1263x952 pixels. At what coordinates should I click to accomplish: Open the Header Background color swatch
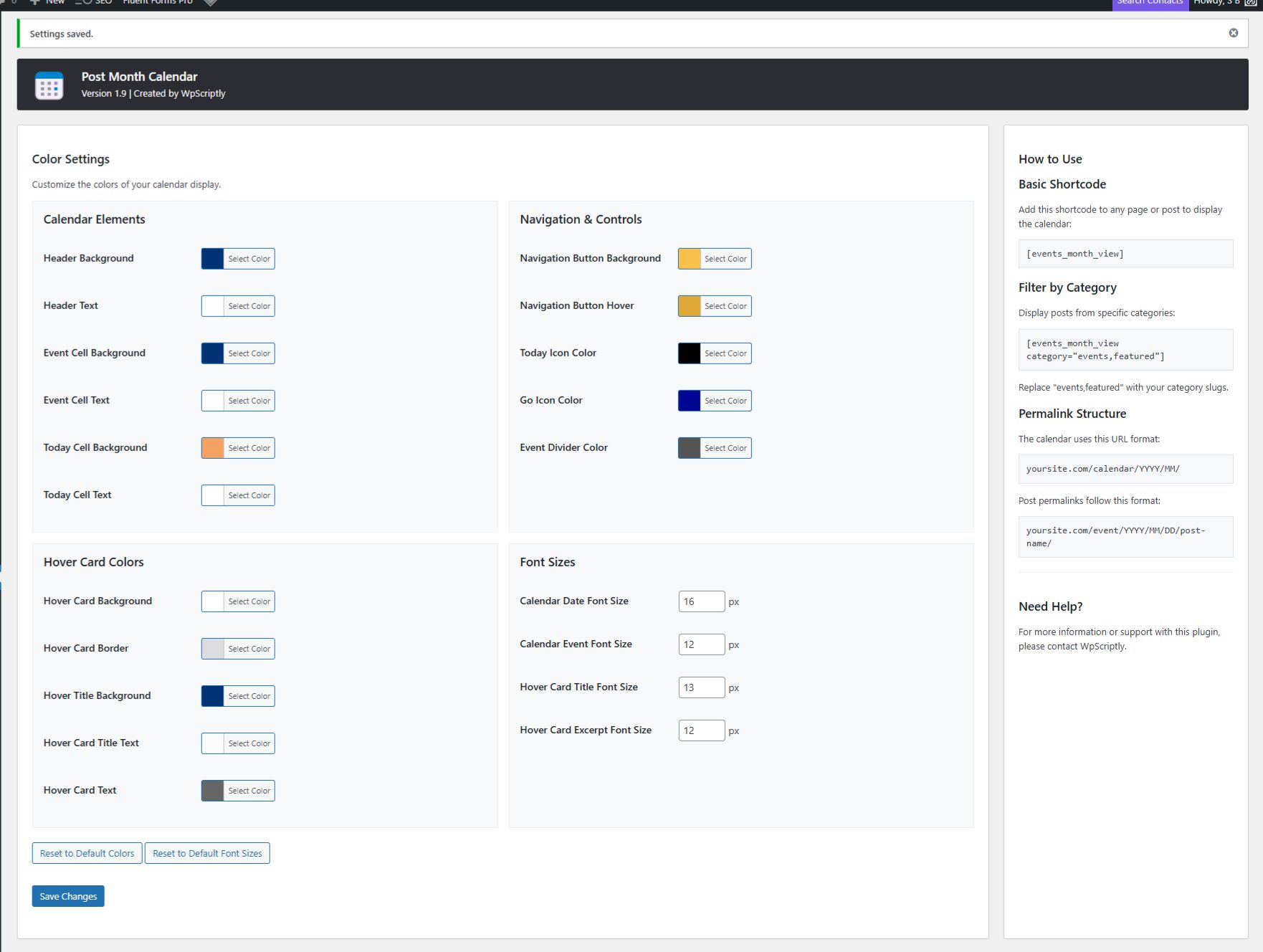(213, 259)
